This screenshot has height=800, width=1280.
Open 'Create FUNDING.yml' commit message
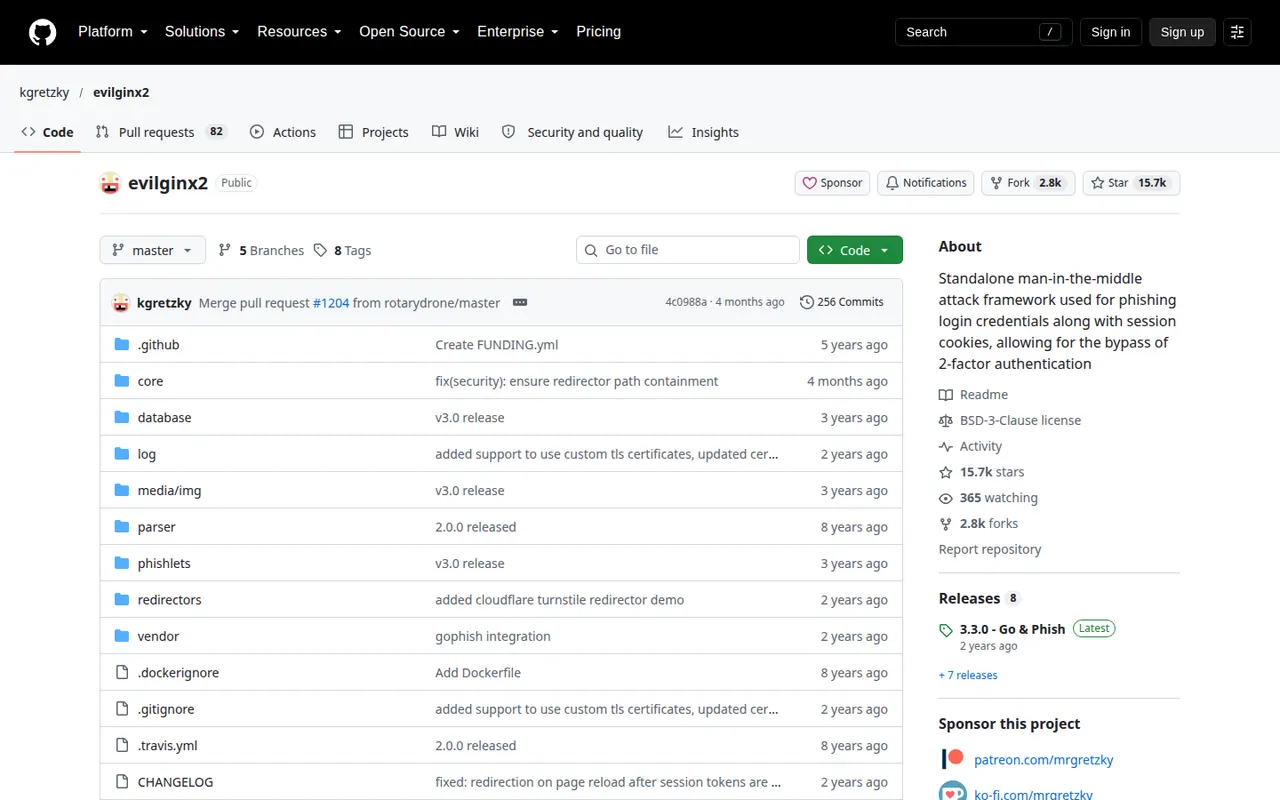click(496, 345)
